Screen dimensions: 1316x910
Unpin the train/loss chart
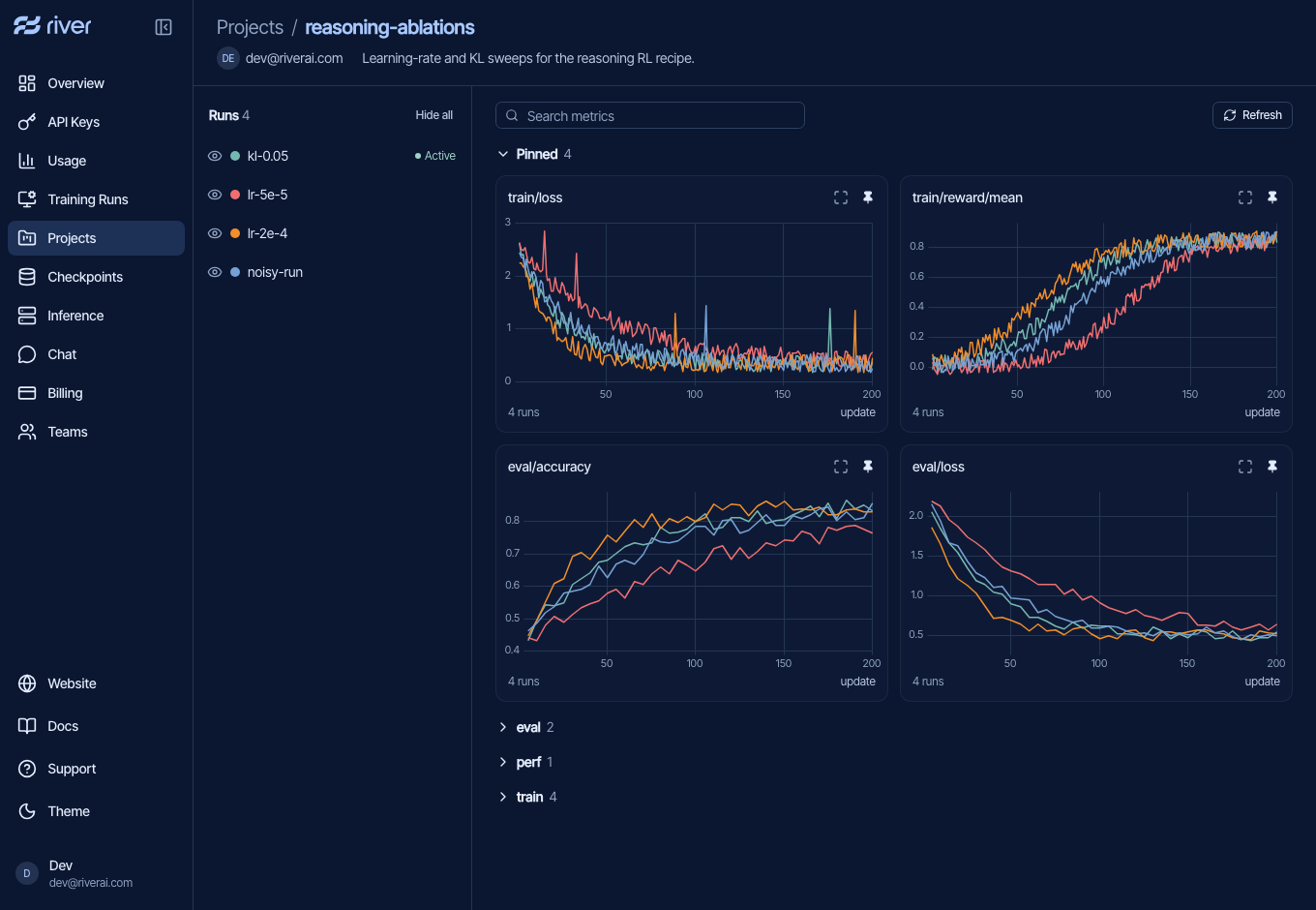coord(868,197)
